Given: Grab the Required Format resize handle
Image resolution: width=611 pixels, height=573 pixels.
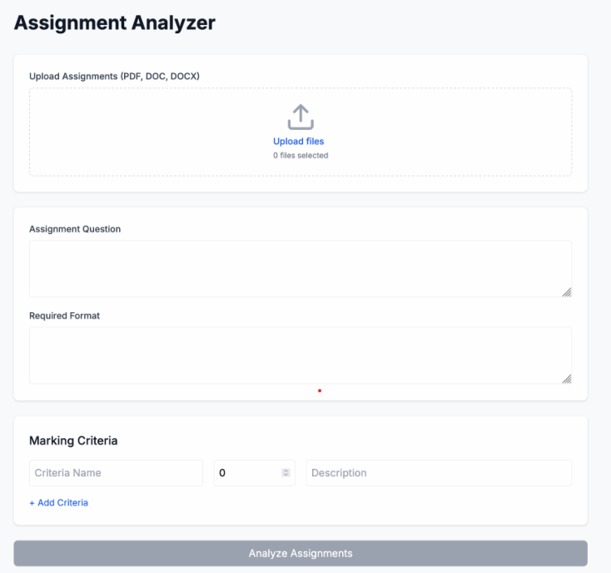Looking at the screenshot, I should [x=567, y=379].
